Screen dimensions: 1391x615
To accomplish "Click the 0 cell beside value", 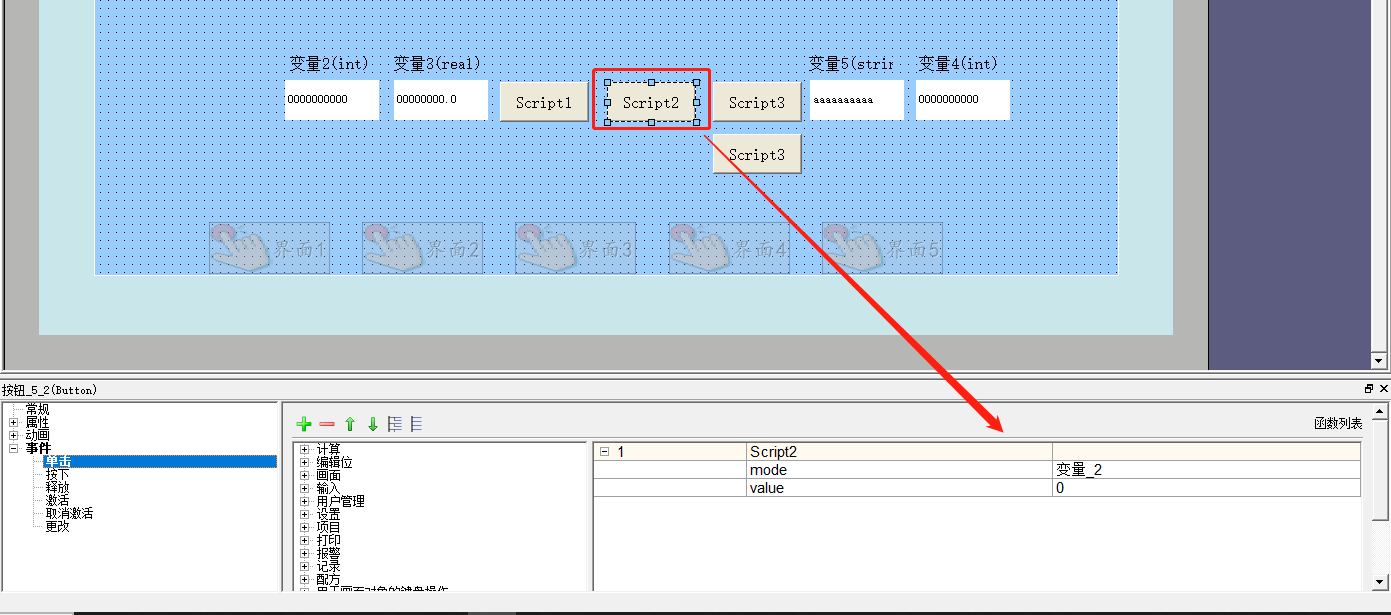I will (1206, 488).
